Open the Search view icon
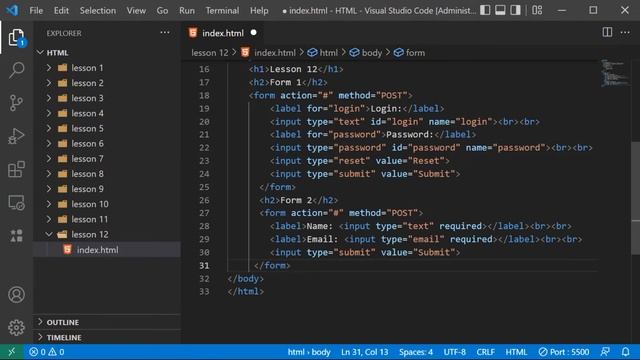This screenshot has height=360, width=640. (x=16, y=70)
